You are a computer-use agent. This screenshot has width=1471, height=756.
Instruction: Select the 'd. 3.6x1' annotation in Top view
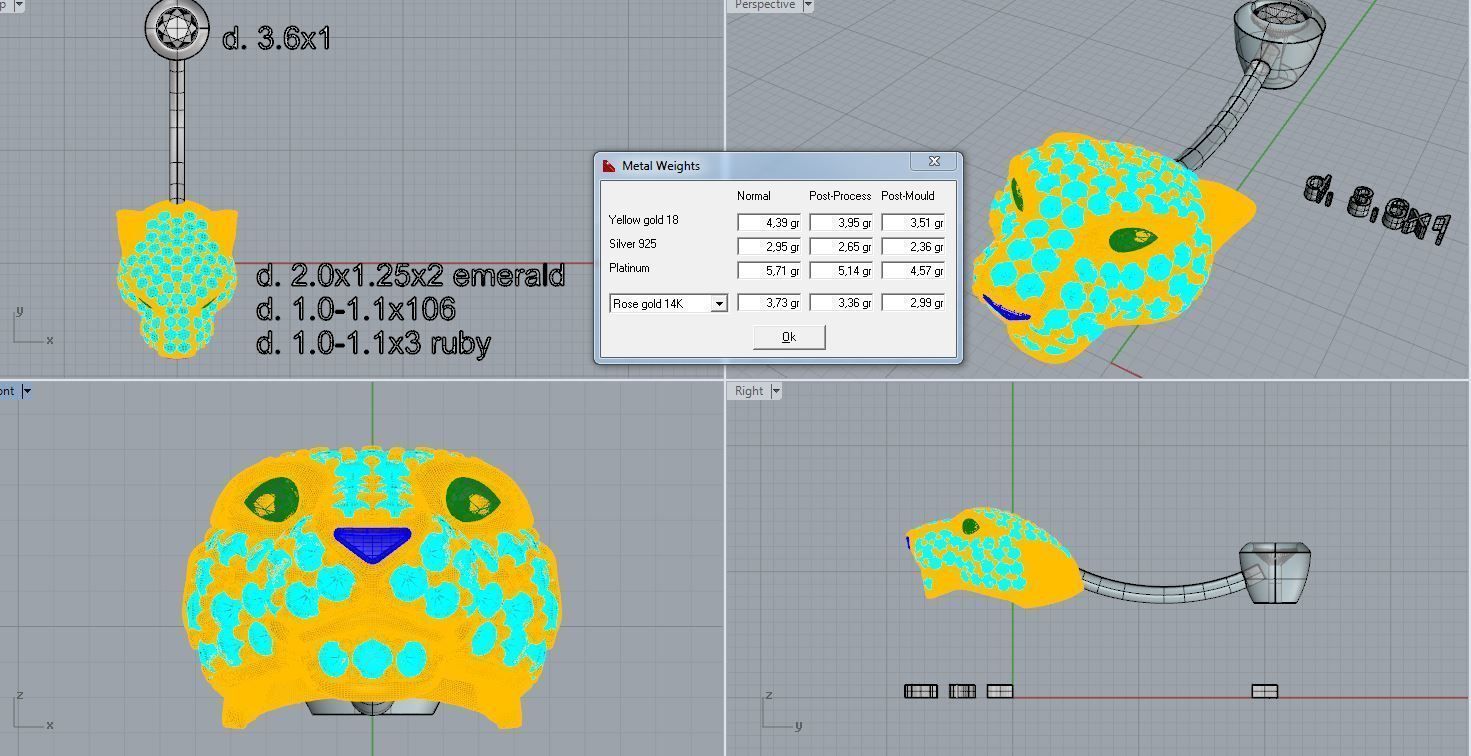coord(276,39)
